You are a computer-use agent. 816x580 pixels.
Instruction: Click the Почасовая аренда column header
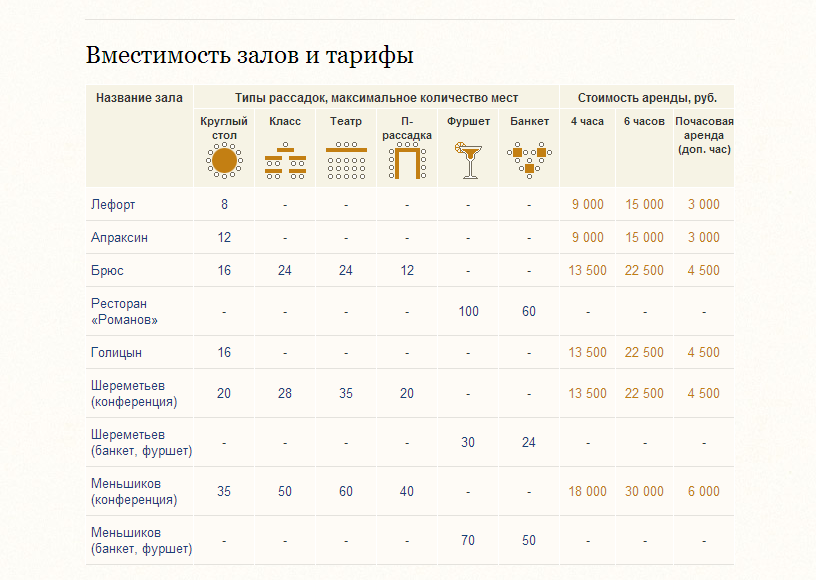(x=704, y=135)
